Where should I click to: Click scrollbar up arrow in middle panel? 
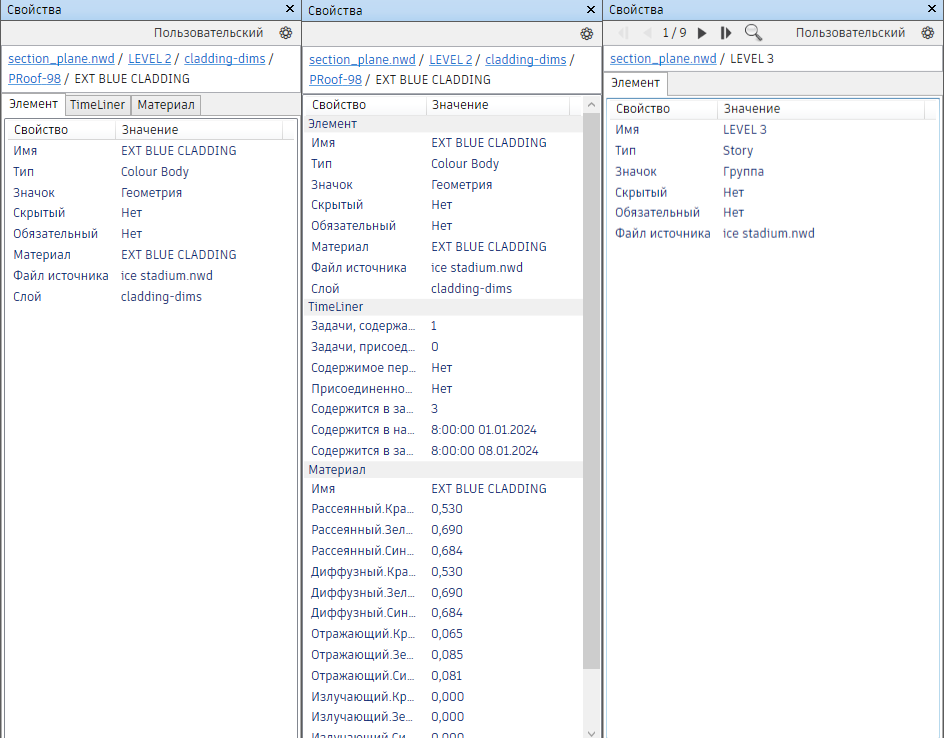click(591, 105)
